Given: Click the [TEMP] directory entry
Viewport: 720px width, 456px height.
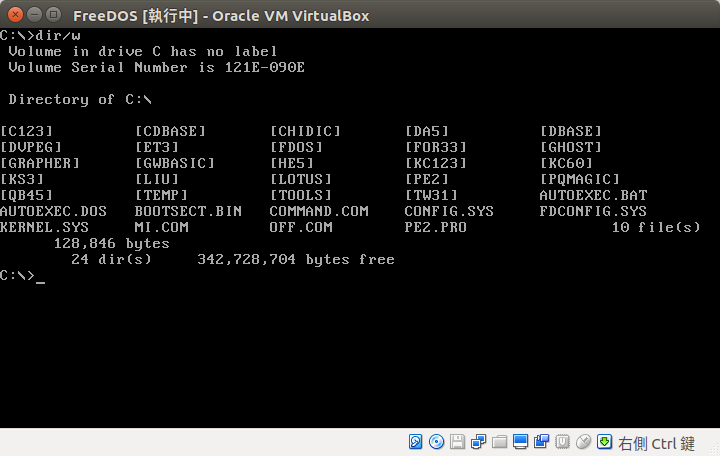Looking at the screenshot, I should click(x=161, y=195).
